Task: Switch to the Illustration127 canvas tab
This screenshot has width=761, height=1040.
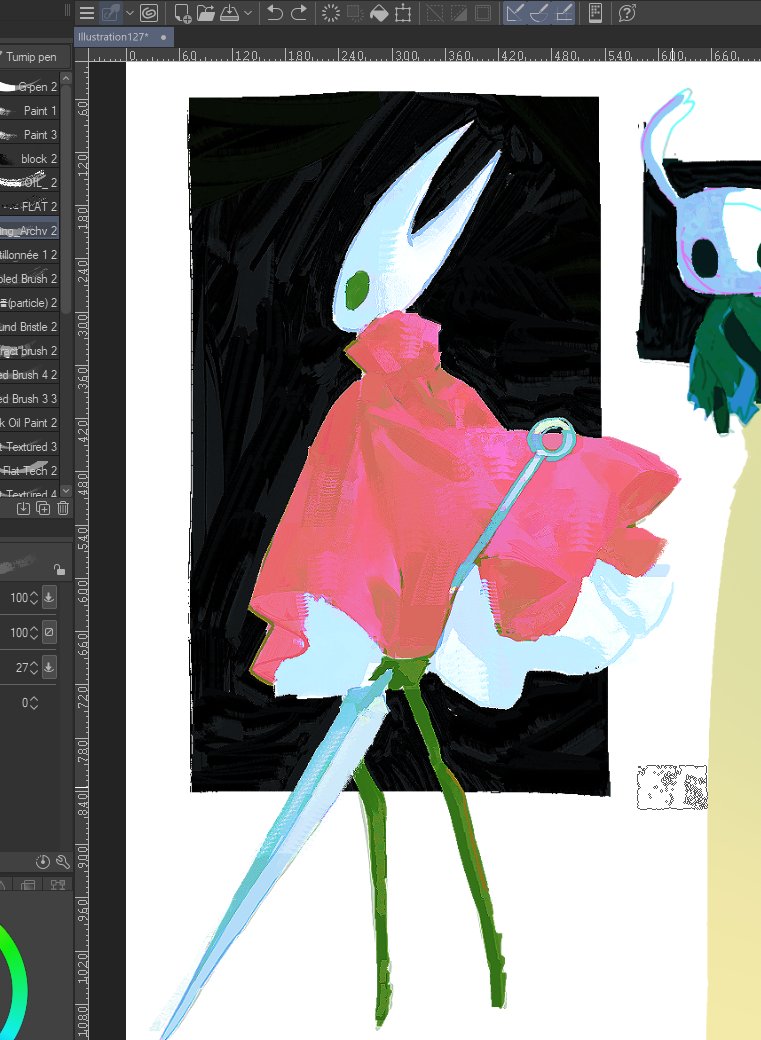Action: 123,37
